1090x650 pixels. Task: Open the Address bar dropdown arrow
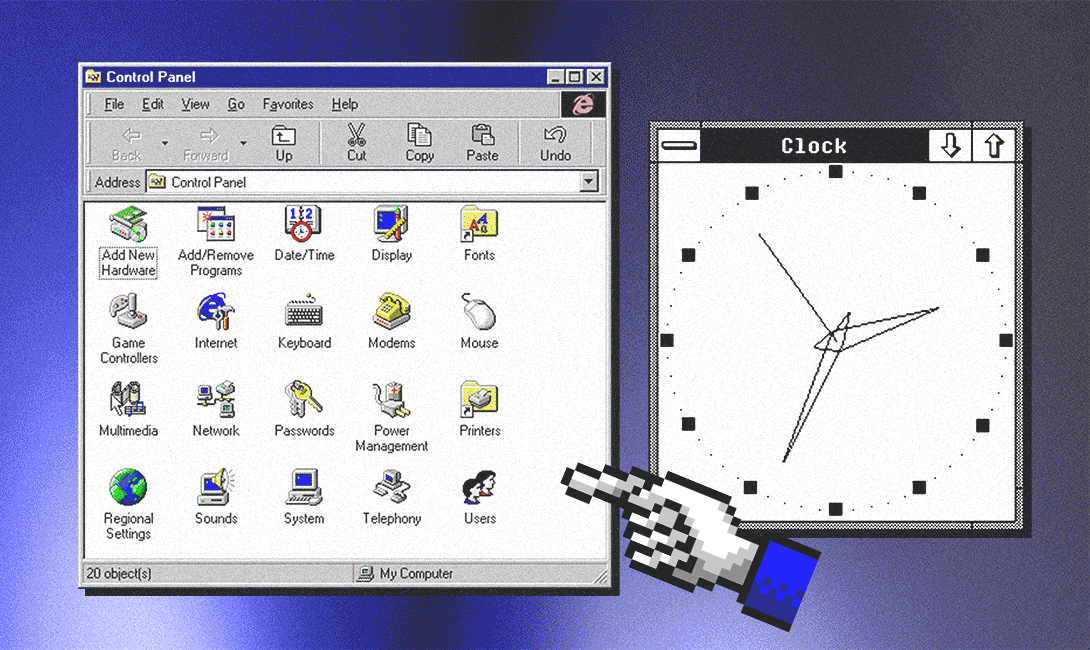point(589,182)
